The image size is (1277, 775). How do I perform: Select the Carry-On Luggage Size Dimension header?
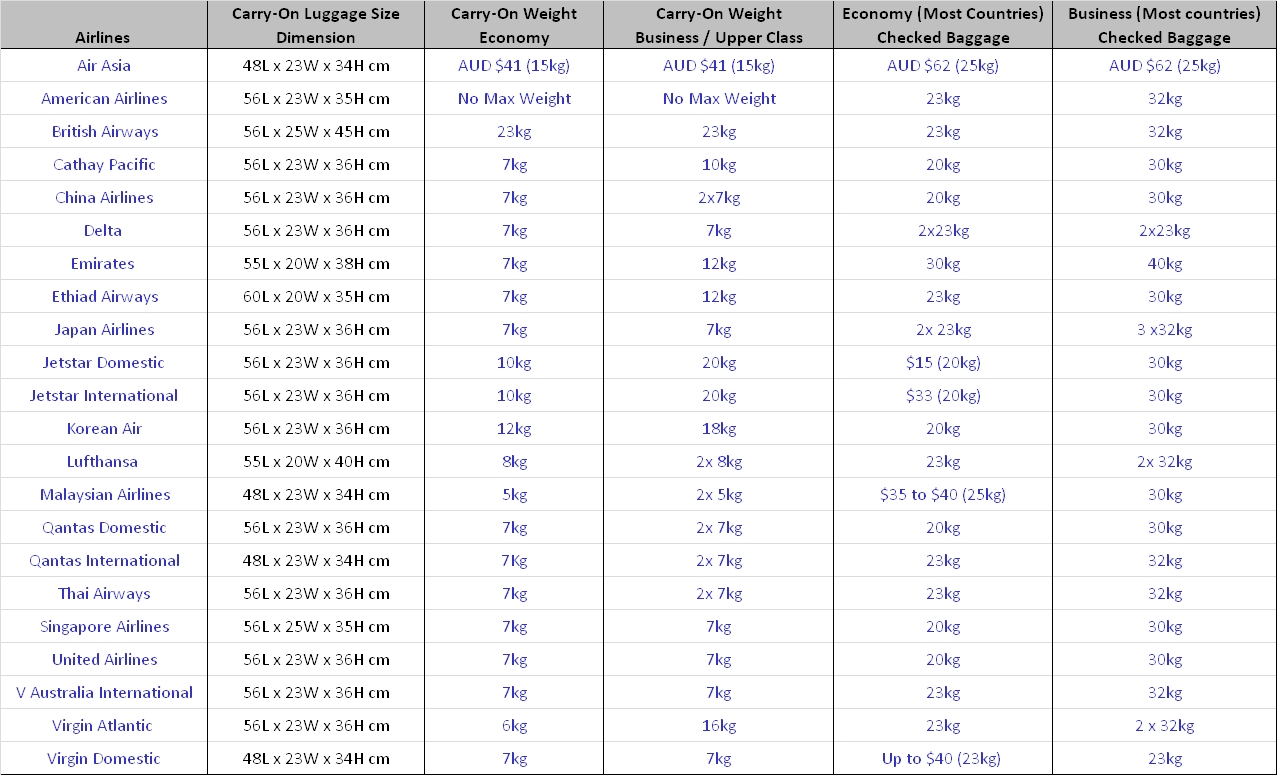[315, 26]
